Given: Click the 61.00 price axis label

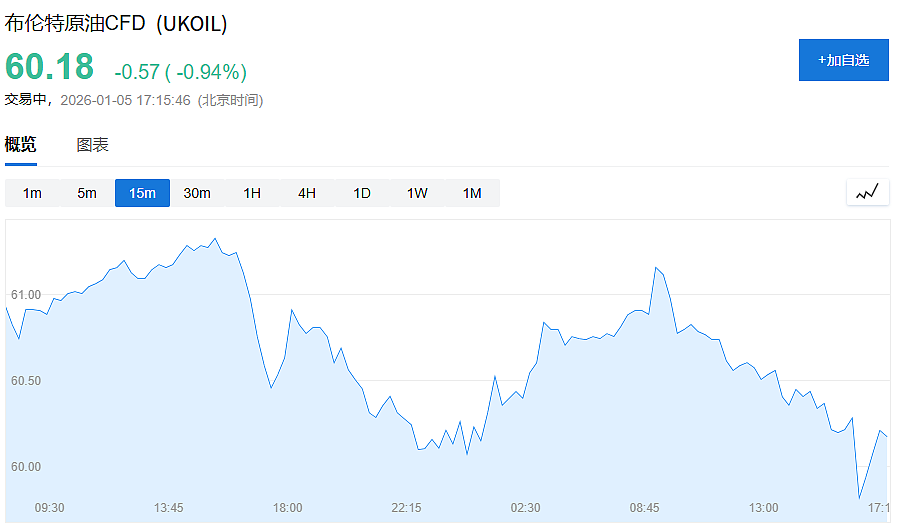Looking at the screenshot, I should (x=26, y=295).
